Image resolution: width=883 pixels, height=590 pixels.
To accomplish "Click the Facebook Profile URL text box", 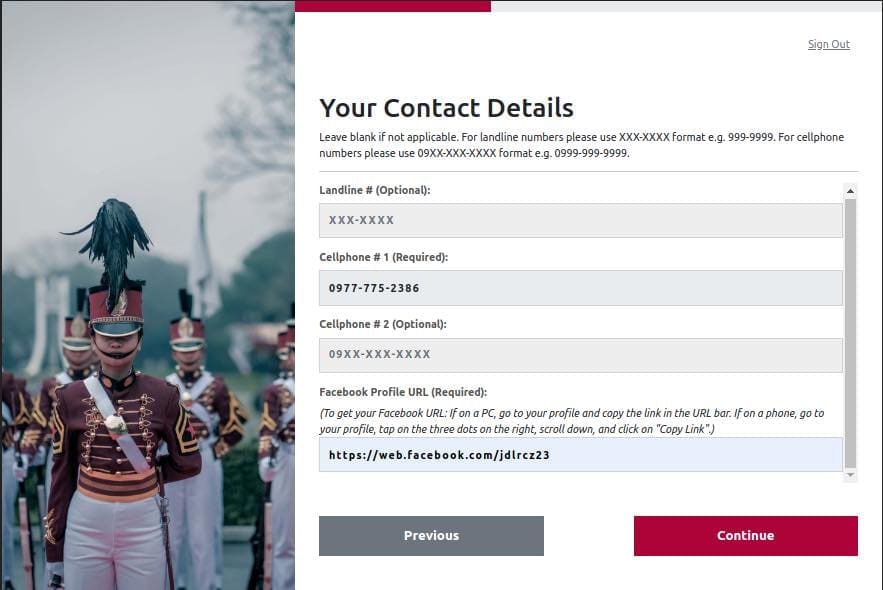I will 580,454.
